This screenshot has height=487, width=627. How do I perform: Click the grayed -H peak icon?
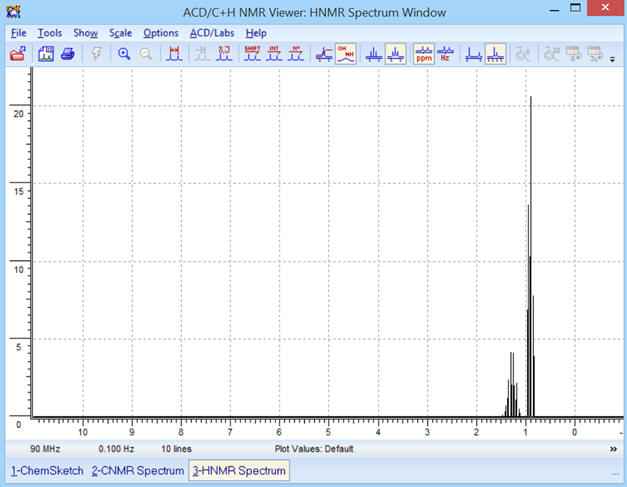(202, 54)
